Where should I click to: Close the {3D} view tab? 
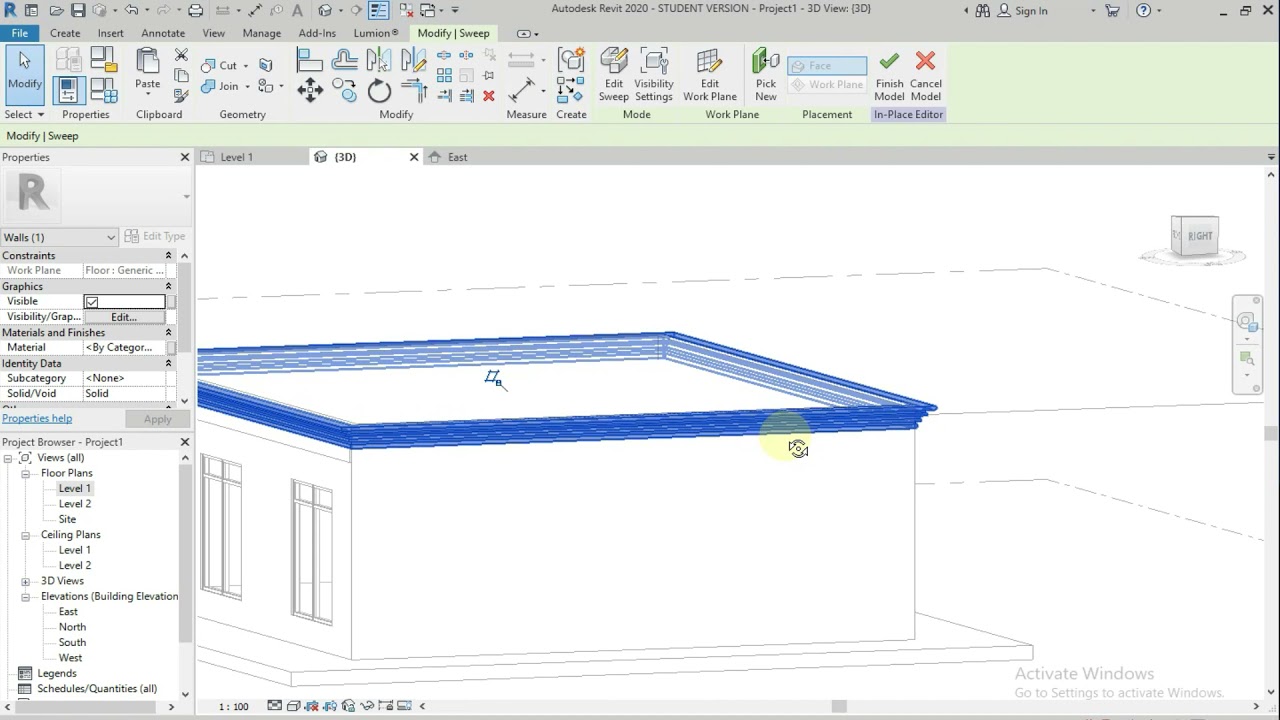tap(414, 157)
